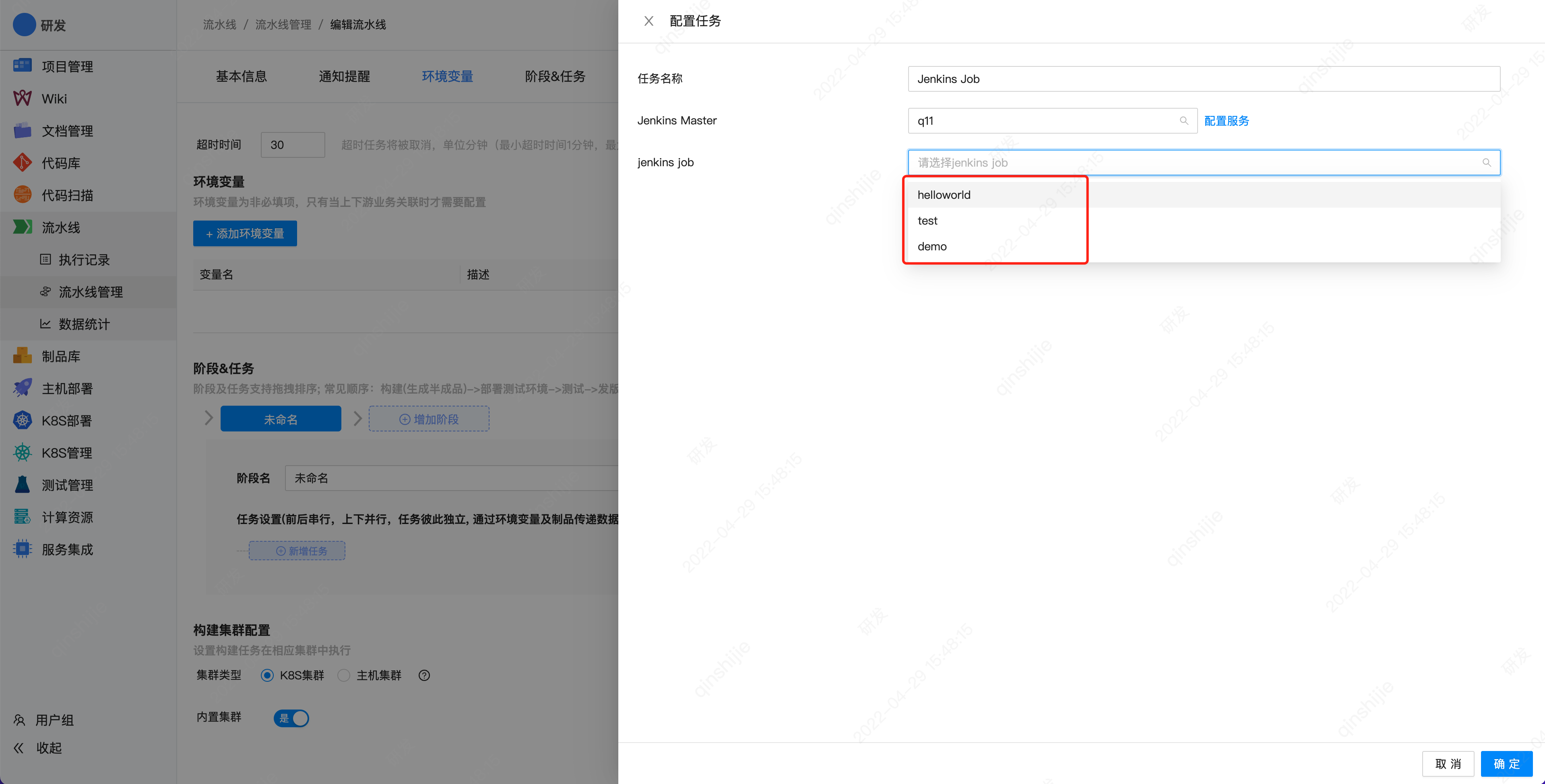The height and width of the screenshot is (784, 1545).
Task: Switch to the 阶段&任务 (stages & tasks) tab
Action: point(555,76)
